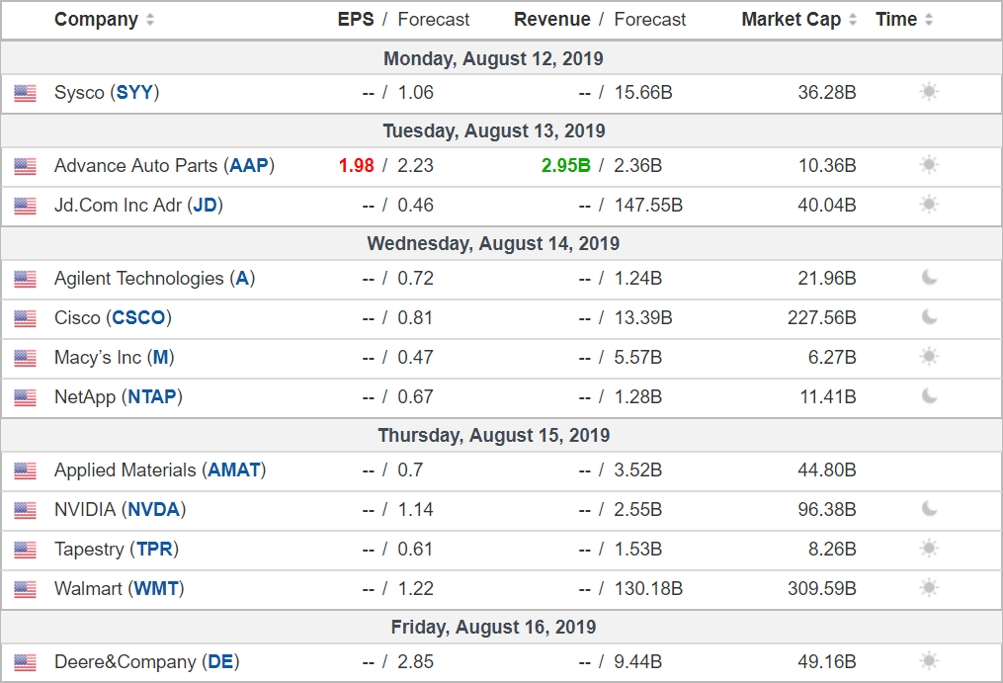Screen dimensions: 1003x683
Task: Click the Wednesday, August 14, 2019 date header
Action: coord(493,244)
